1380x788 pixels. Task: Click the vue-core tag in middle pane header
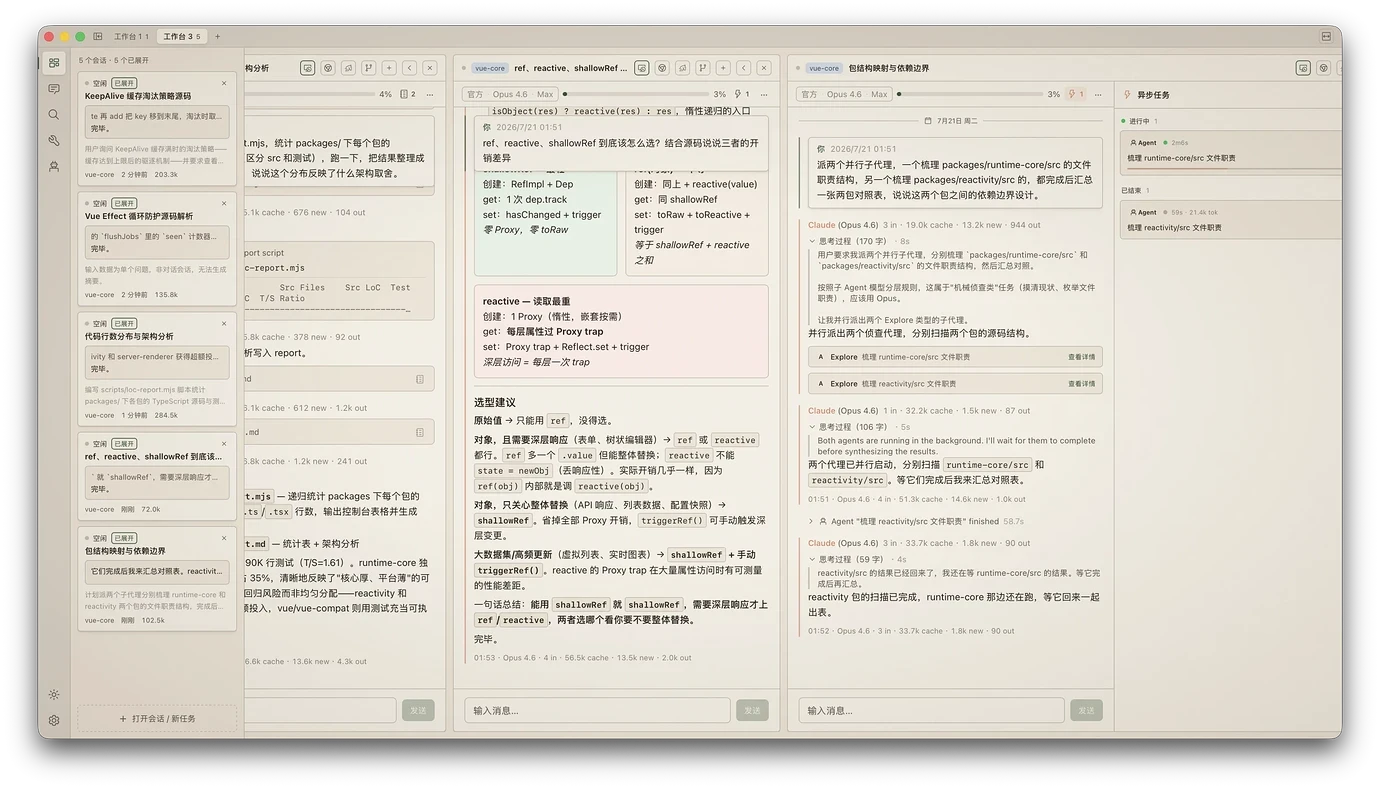coord(490,68)
